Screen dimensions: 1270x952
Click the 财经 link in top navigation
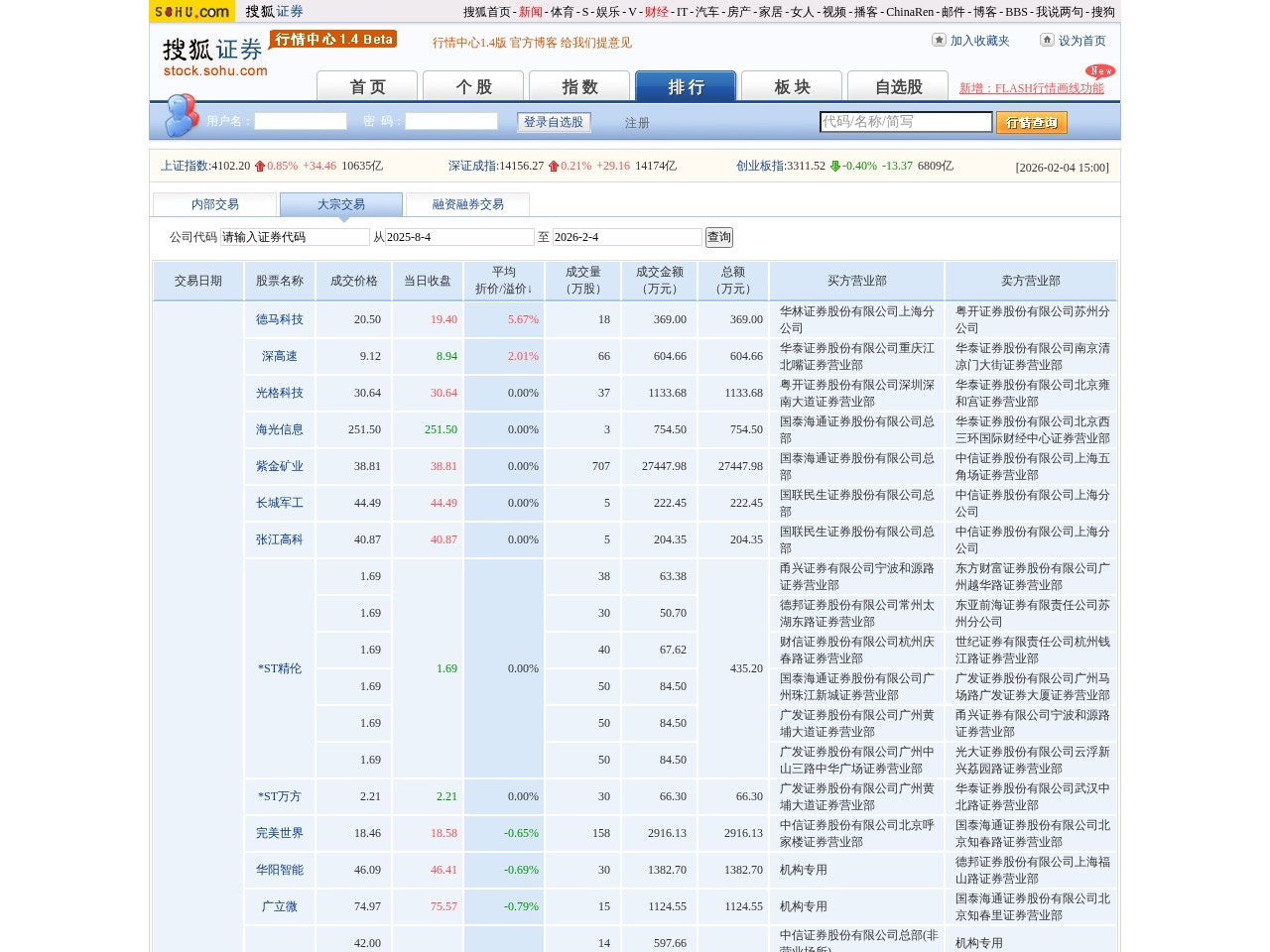pyautogui.click(x=656, y=12)
